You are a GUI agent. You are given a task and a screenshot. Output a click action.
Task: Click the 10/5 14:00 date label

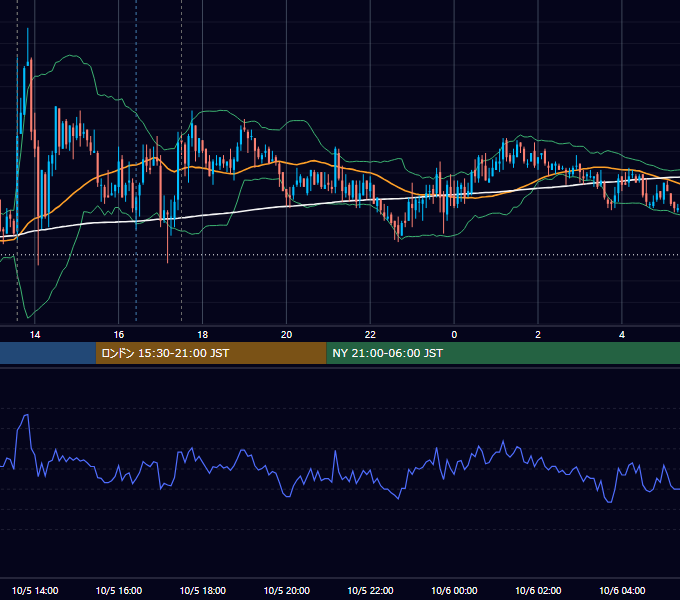click(35, 590)
